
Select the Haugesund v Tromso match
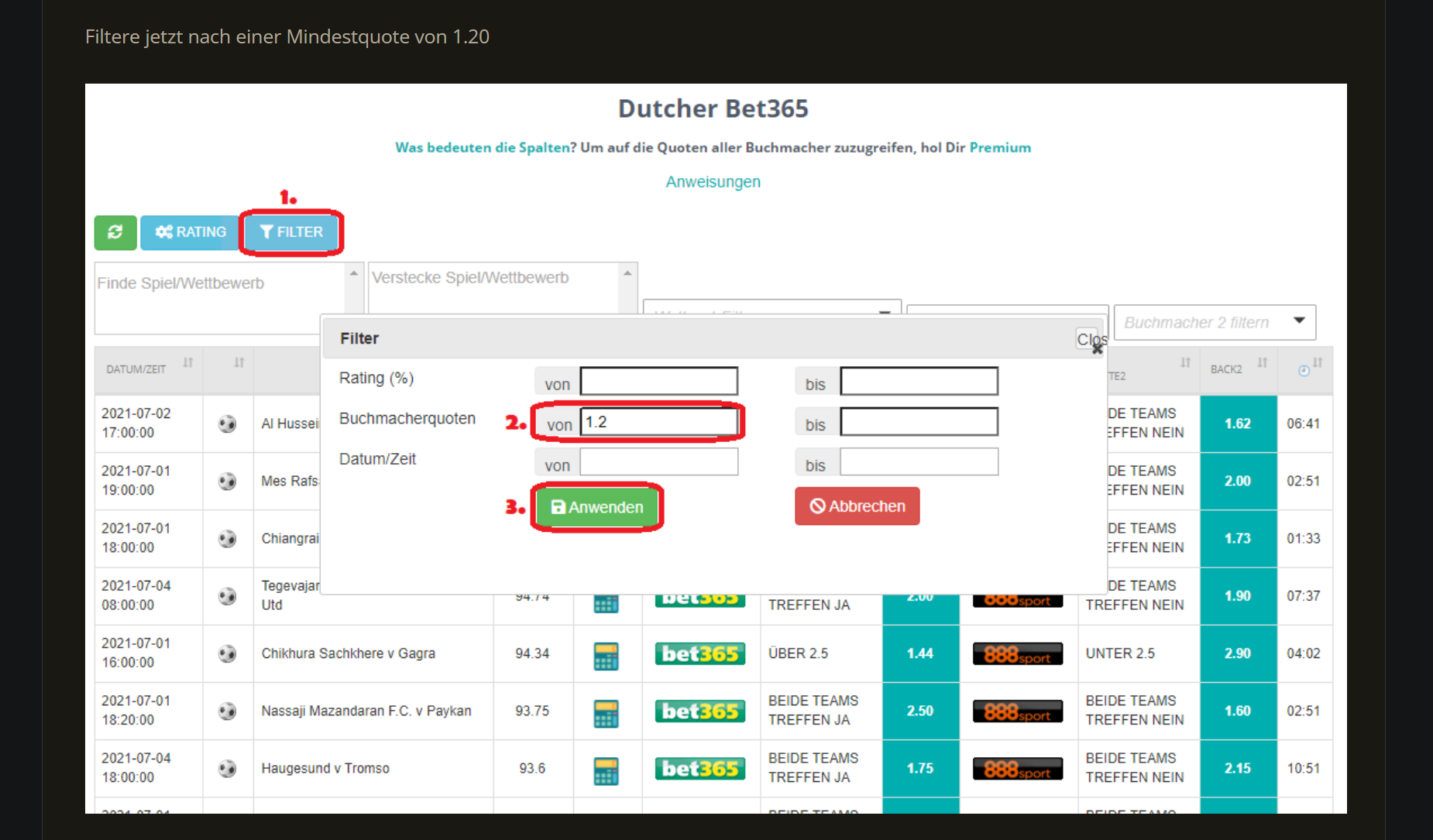point(325,769)
